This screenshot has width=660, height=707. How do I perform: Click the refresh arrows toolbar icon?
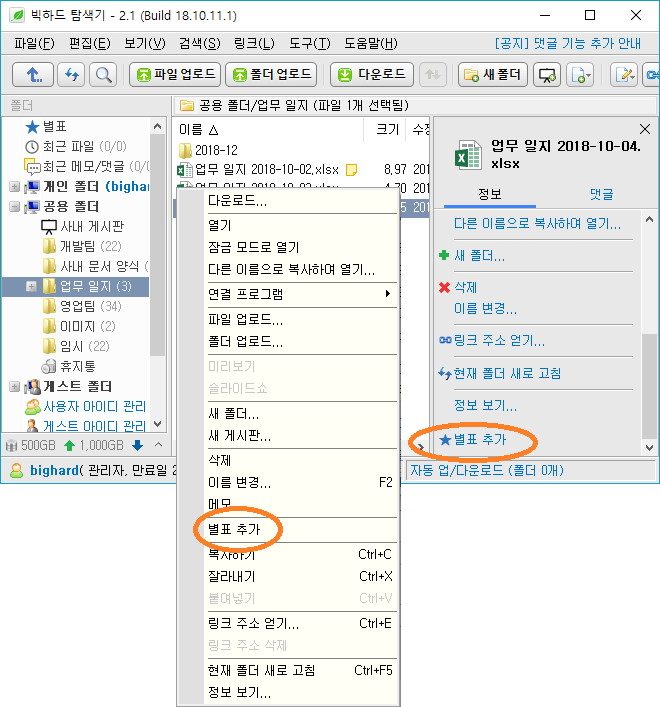[x=71, y=74]
